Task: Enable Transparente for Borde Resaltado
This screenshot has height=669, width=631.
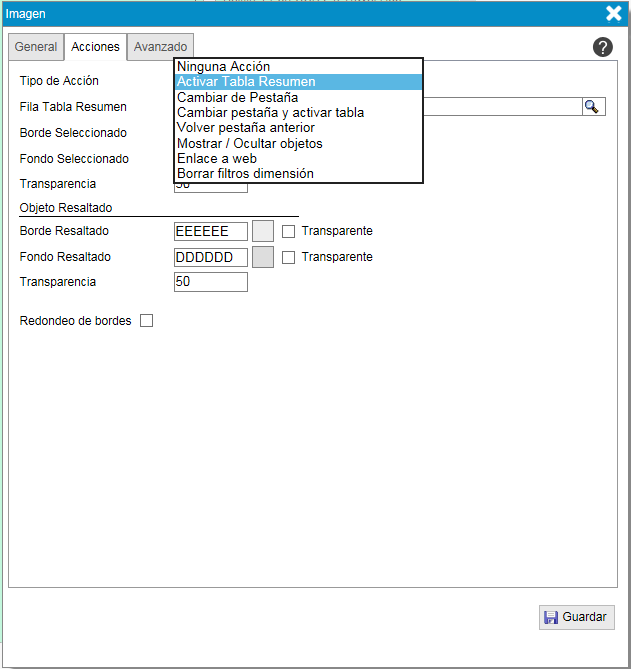Action: (288, 231)
